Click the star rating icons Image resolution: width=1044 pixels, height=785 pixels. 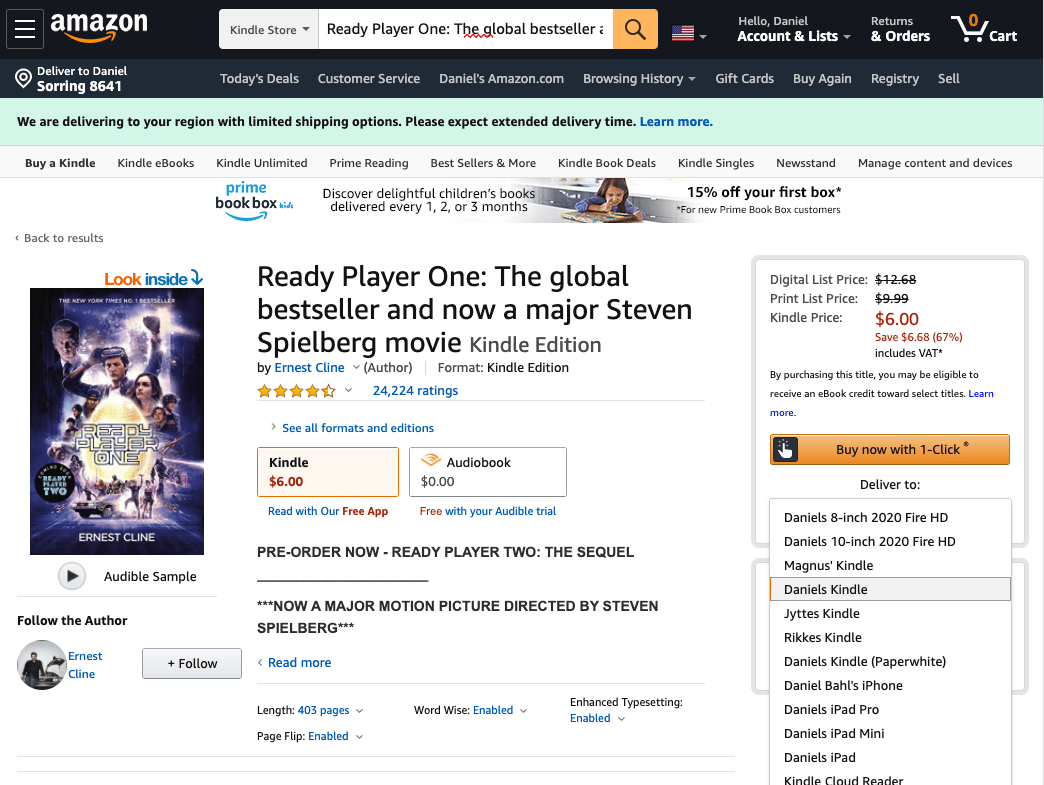(296, 391)
